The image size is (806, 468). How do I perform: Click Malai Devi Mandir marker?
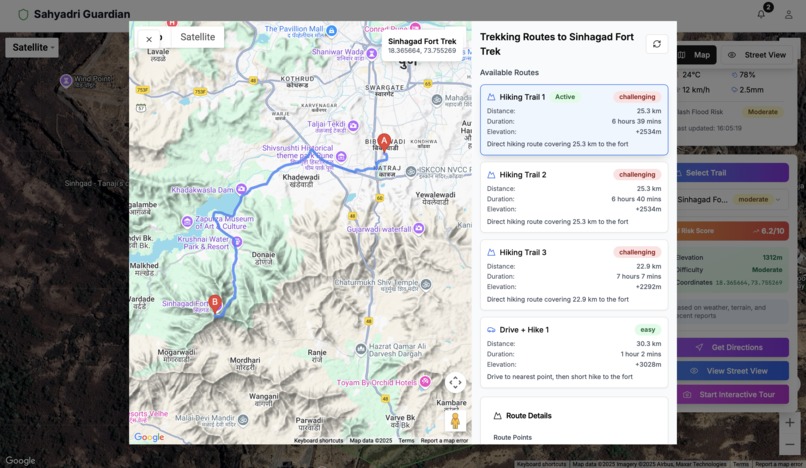(x=243, y=420)
